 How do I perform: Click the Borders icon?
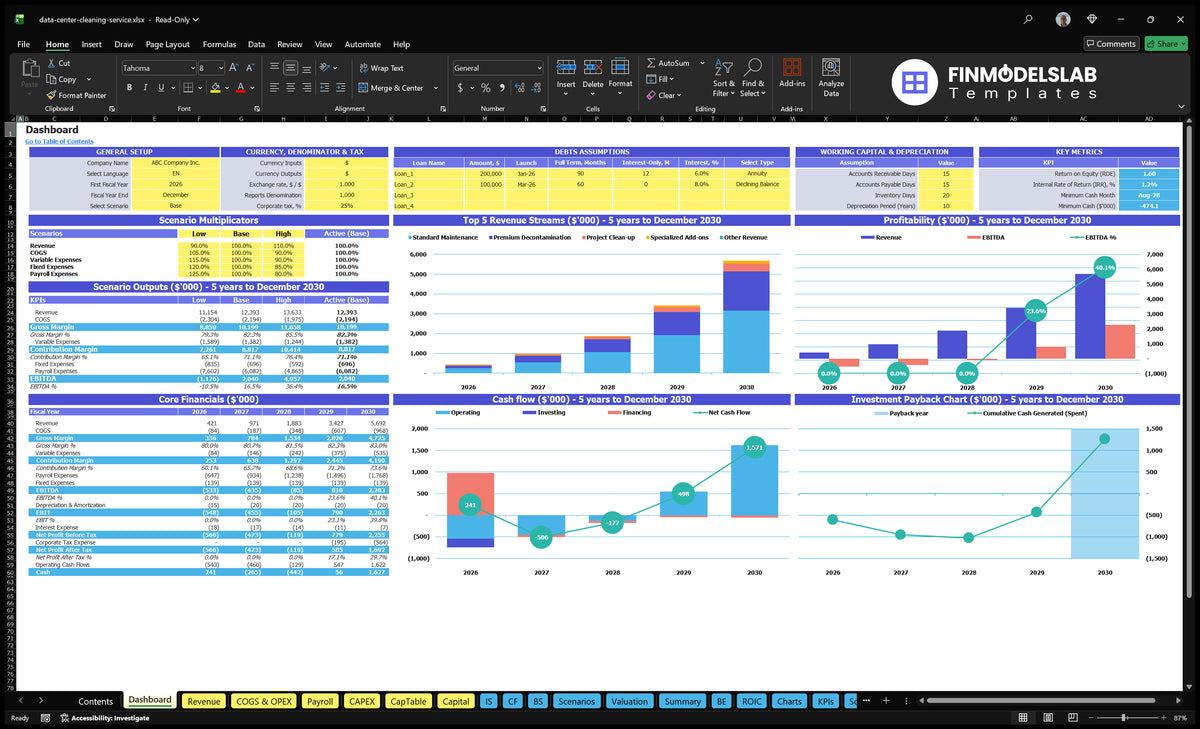point(189,88)
